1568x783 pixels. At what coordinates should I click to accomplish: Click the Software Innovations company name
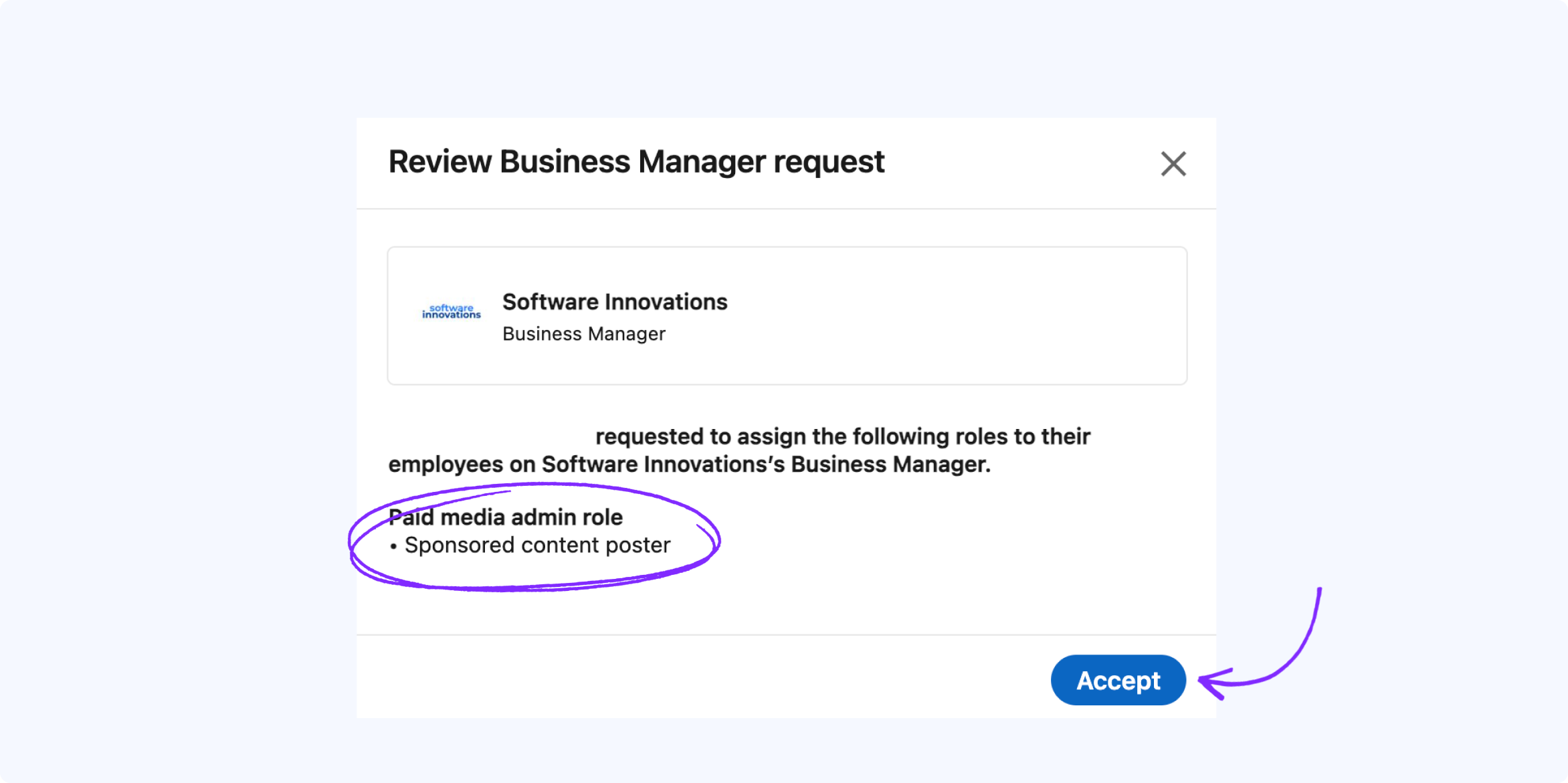(614, 302)
